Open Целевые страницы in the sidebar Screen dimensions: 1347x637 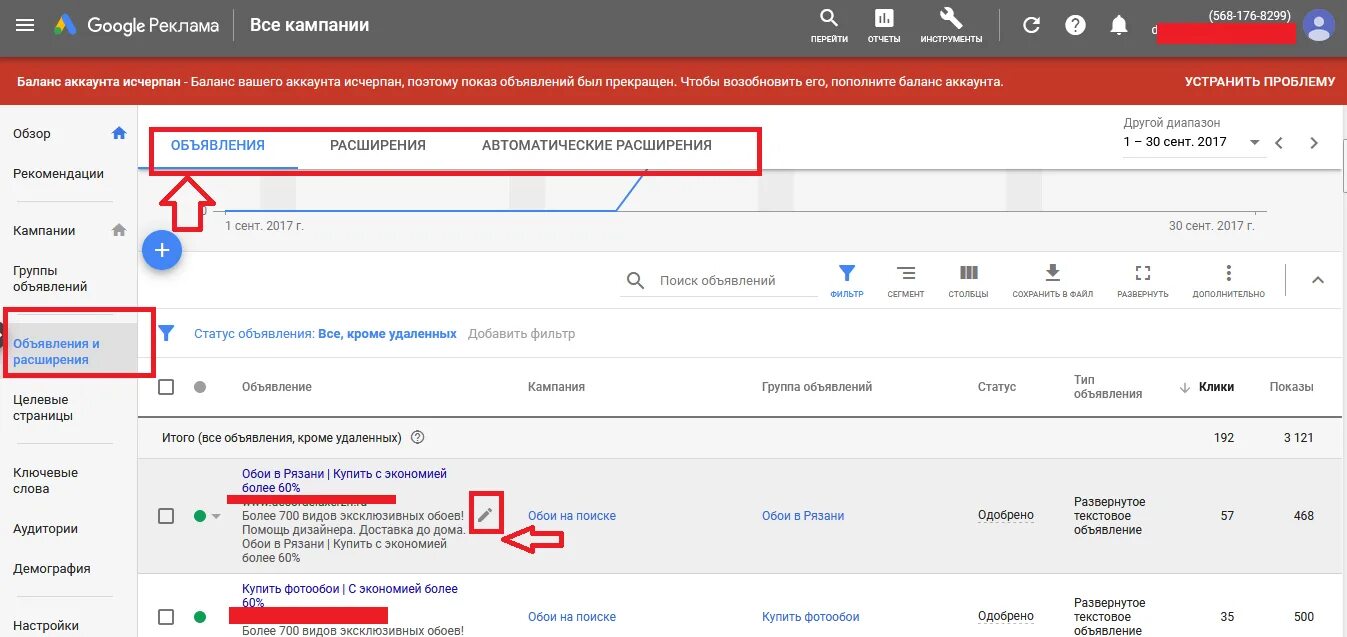tap(42, 408)
